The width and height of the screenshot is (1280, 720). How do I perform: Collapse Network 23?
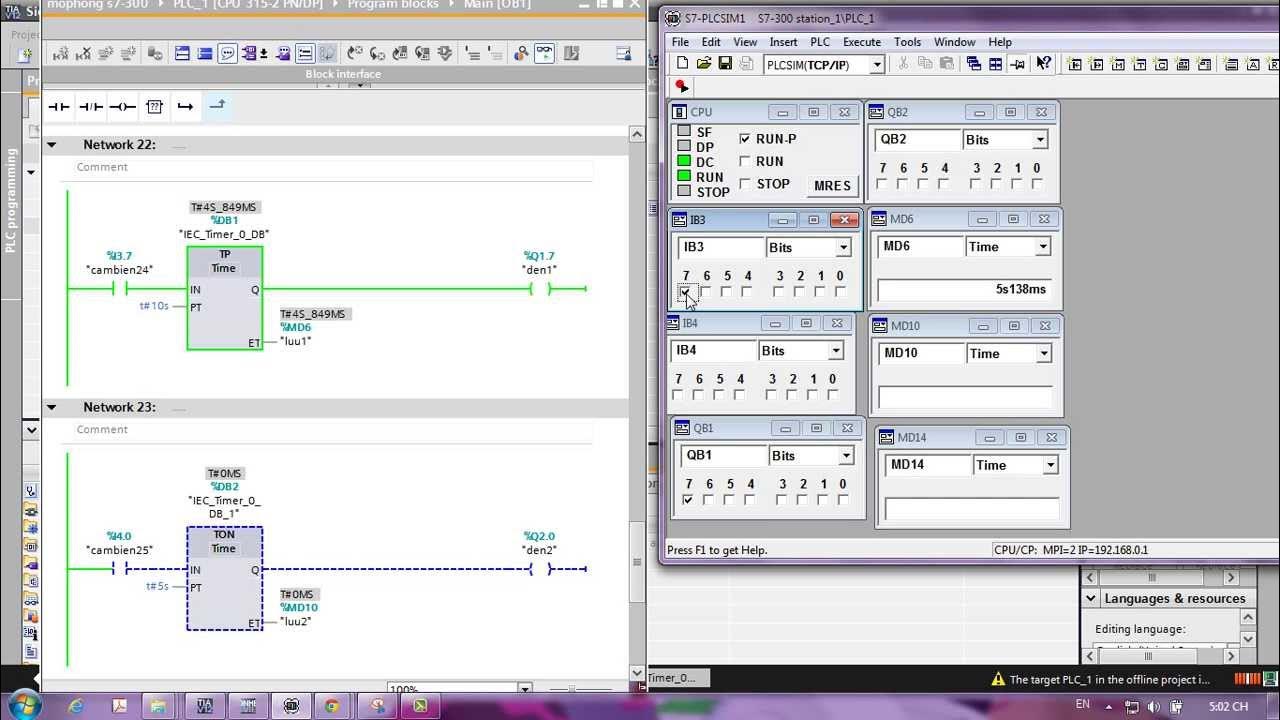coord(52,407)
